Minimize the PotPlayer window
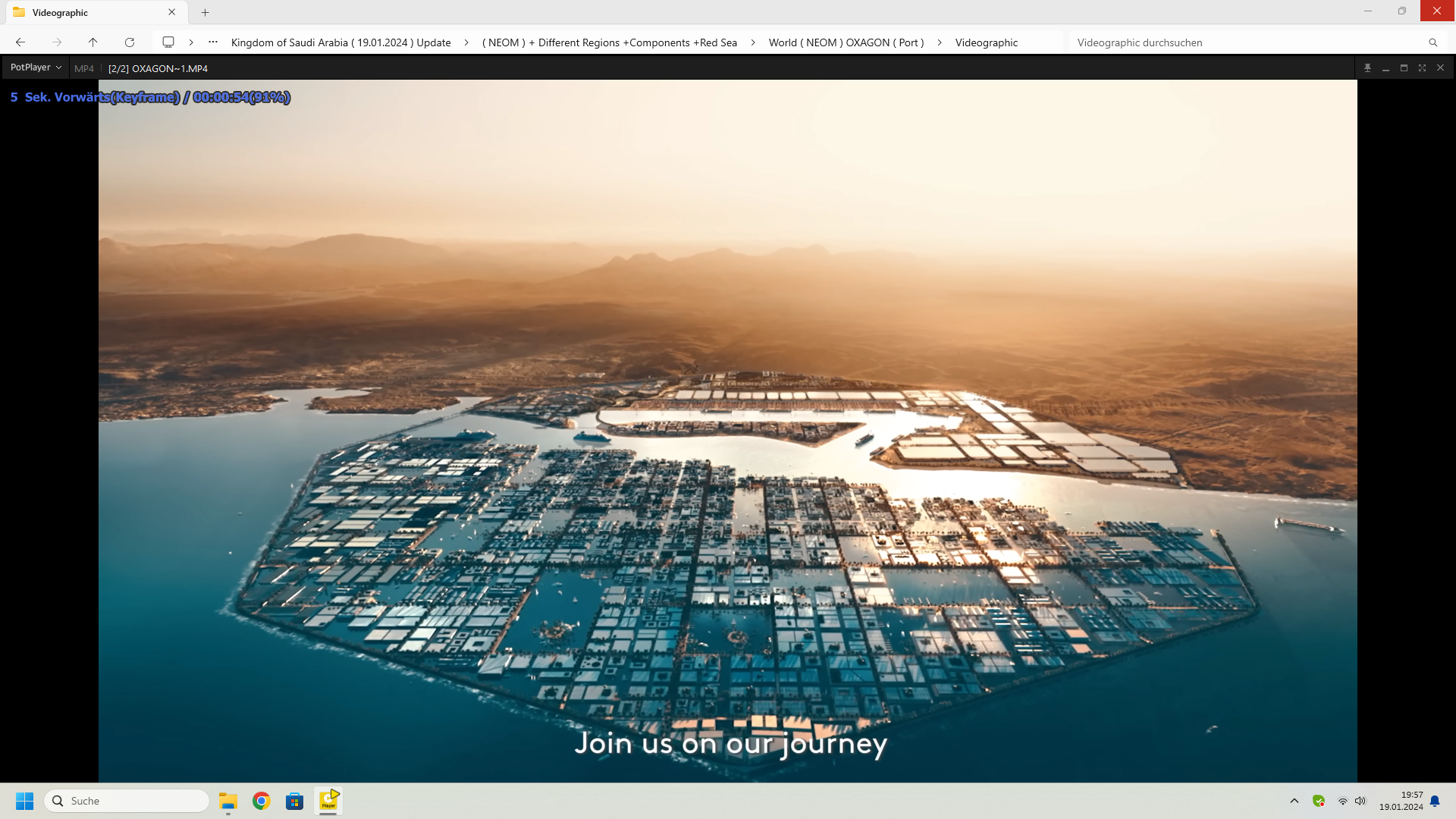 1385,67
